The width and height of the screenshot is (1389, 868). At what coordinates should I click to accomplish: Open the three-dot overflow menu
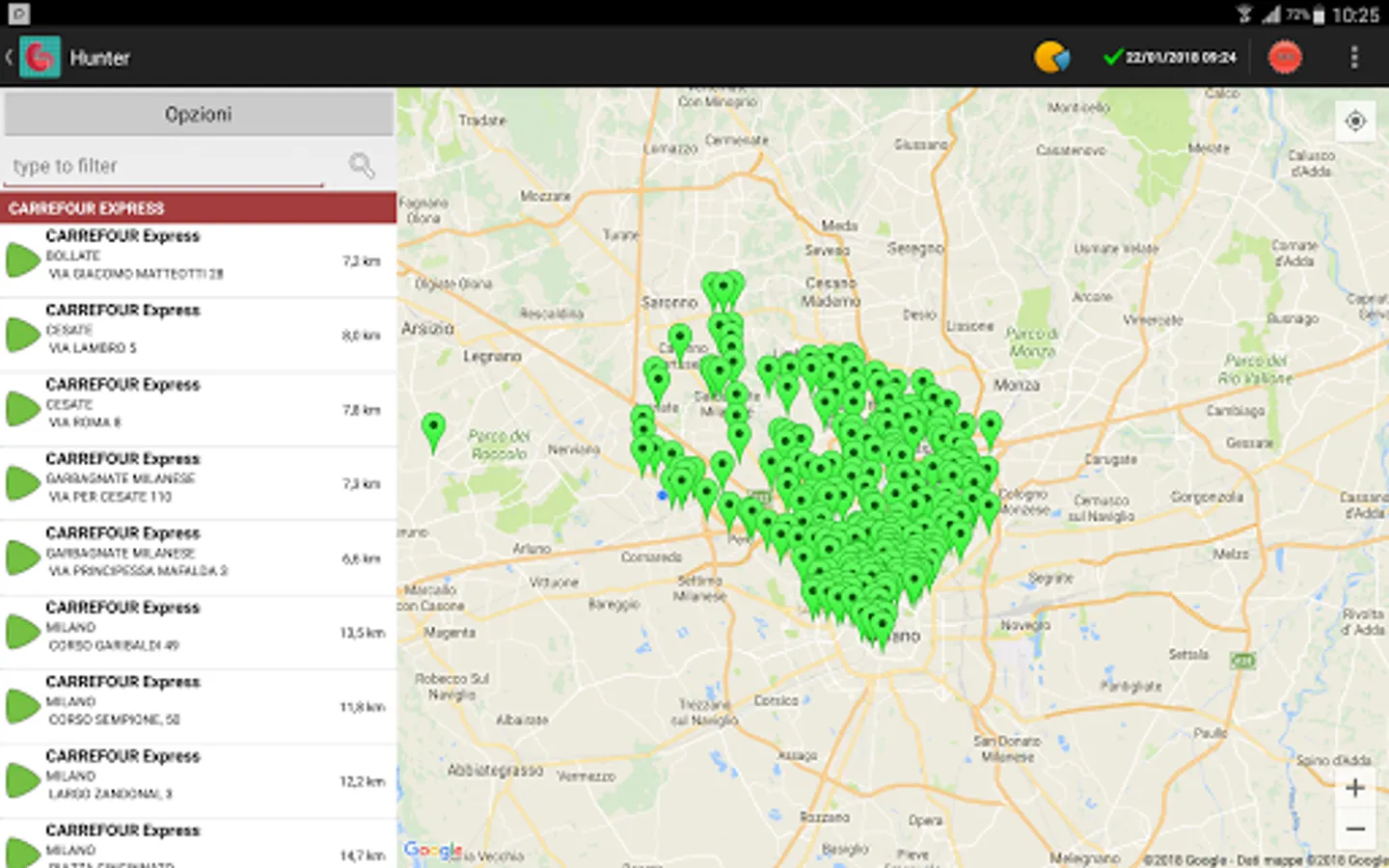click(1353, 57)
